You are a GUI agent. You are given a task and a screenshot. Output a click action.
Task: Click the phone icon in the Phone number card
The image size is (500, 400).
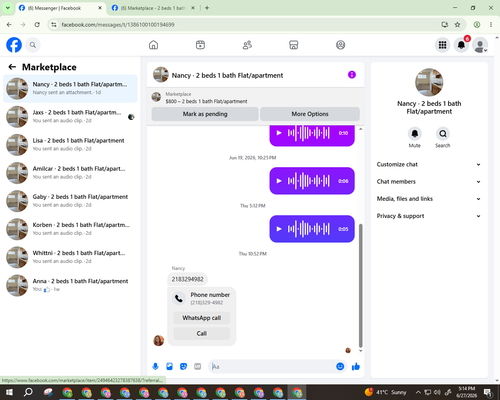click(x=179, y=298)
